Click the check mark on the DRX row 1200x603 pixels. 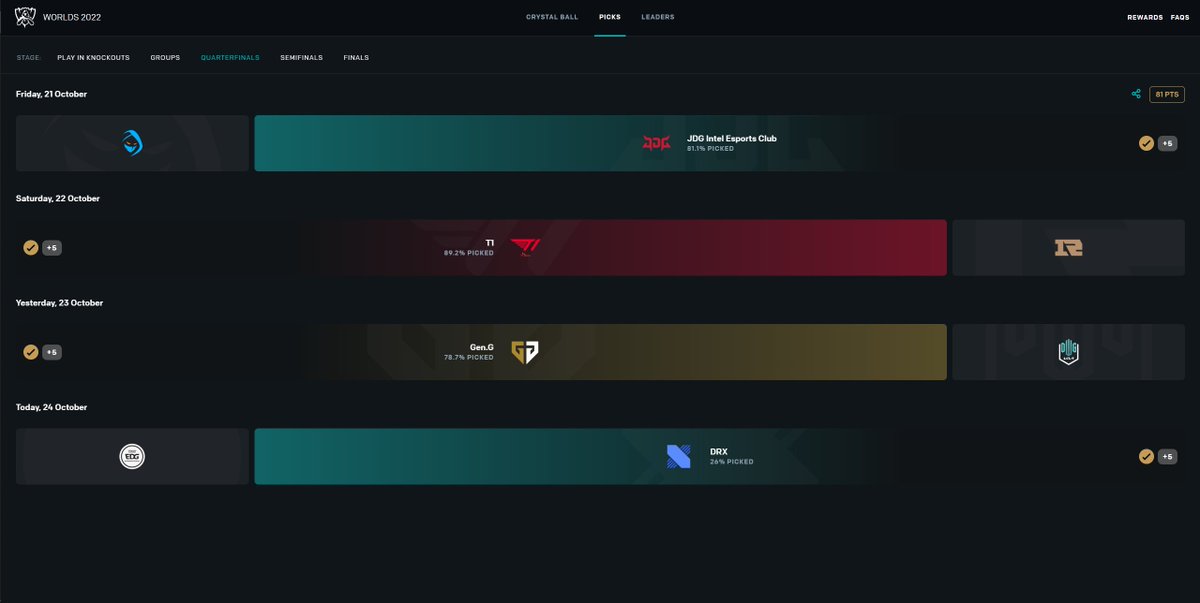tap(1146, 457)
